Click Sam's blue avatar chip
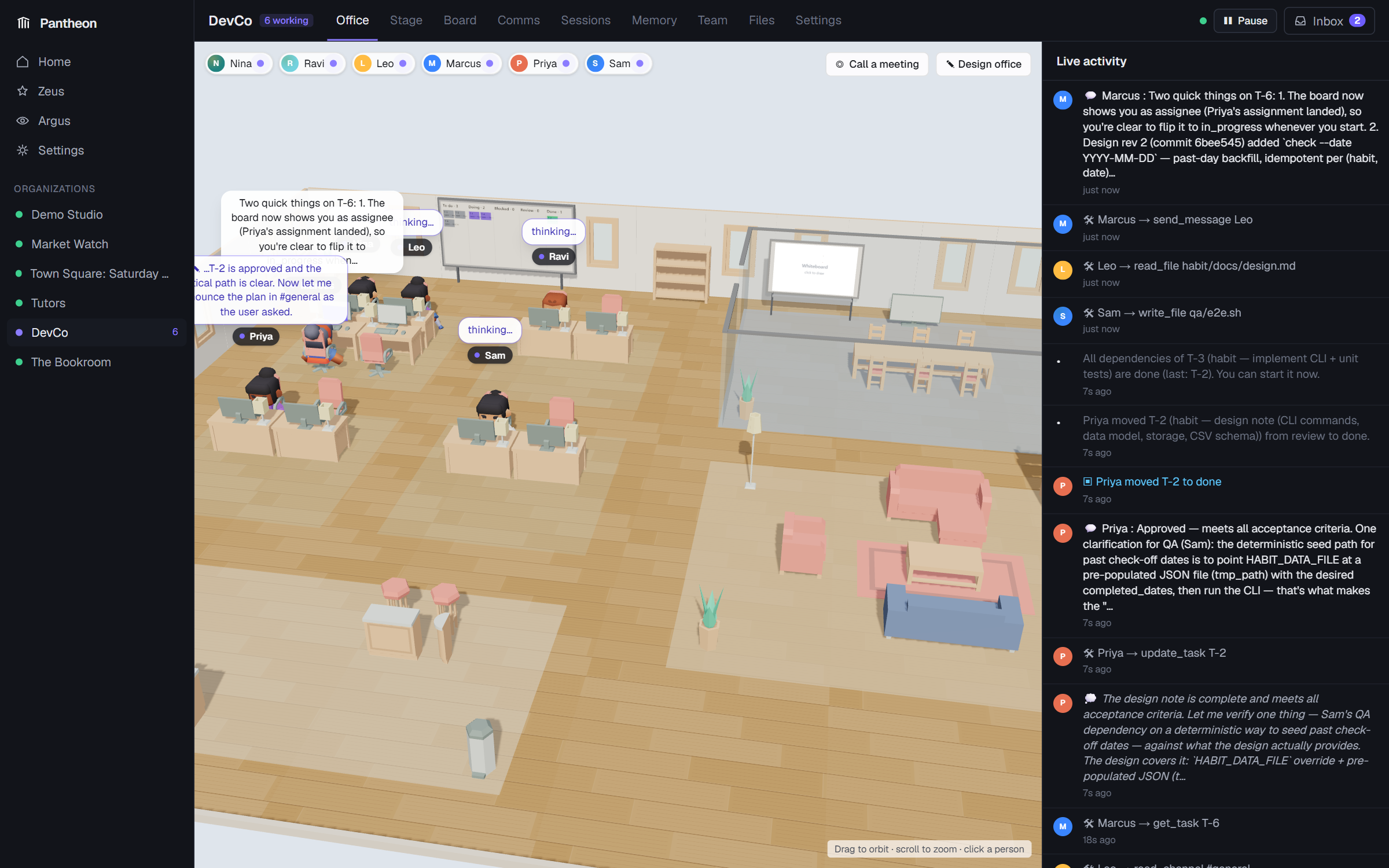The height and width of the screenshot is (868, 1389). tap(618, 63)
